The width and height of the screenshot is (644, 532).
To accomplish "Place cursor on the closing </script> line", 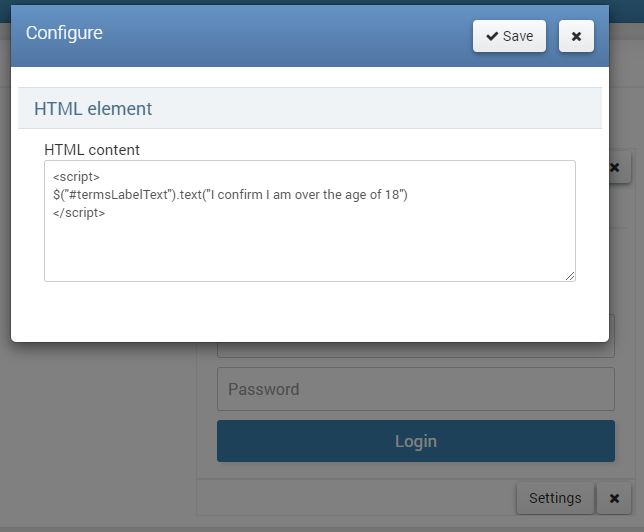I will pos(79,213).
